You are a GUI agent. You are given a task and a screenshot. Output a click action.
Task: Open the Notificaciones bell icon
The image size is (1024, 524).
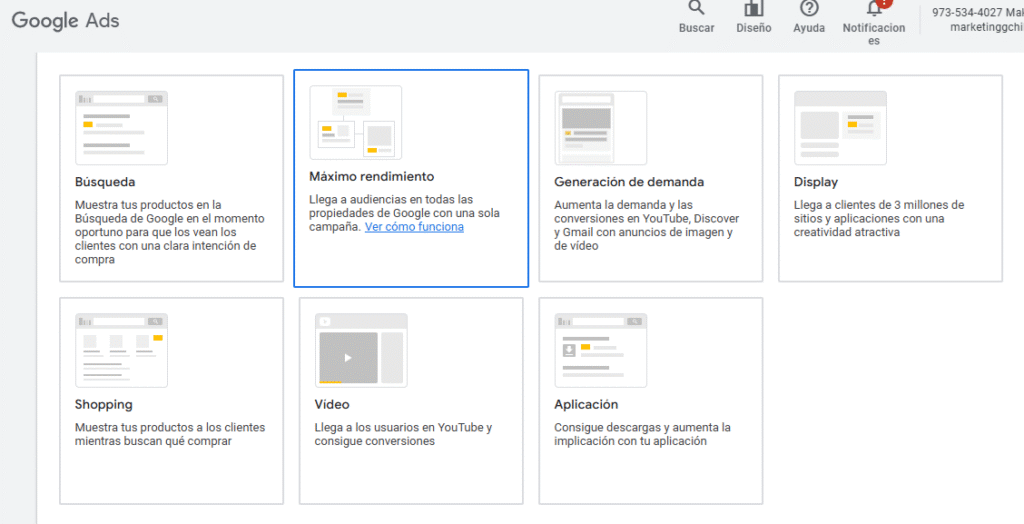(x=874, y=8)
